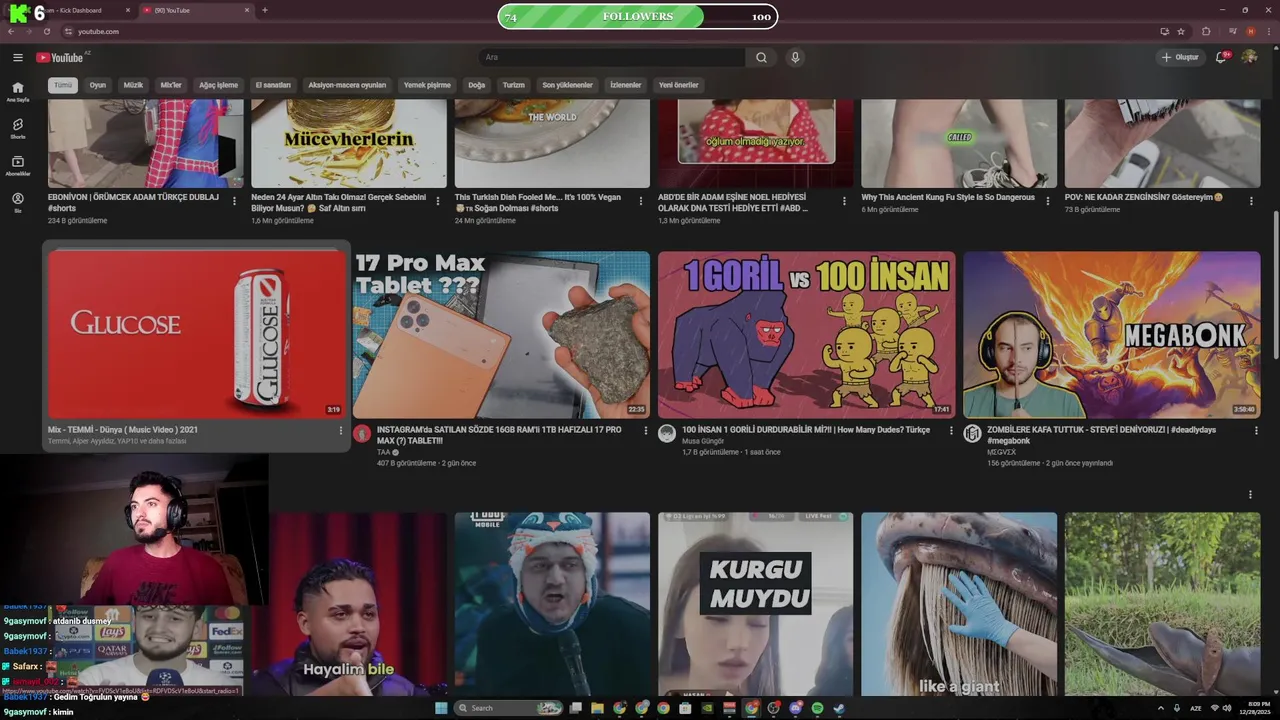Go to Ana Sayfa in the sidebar

click(x=17, y=91)
